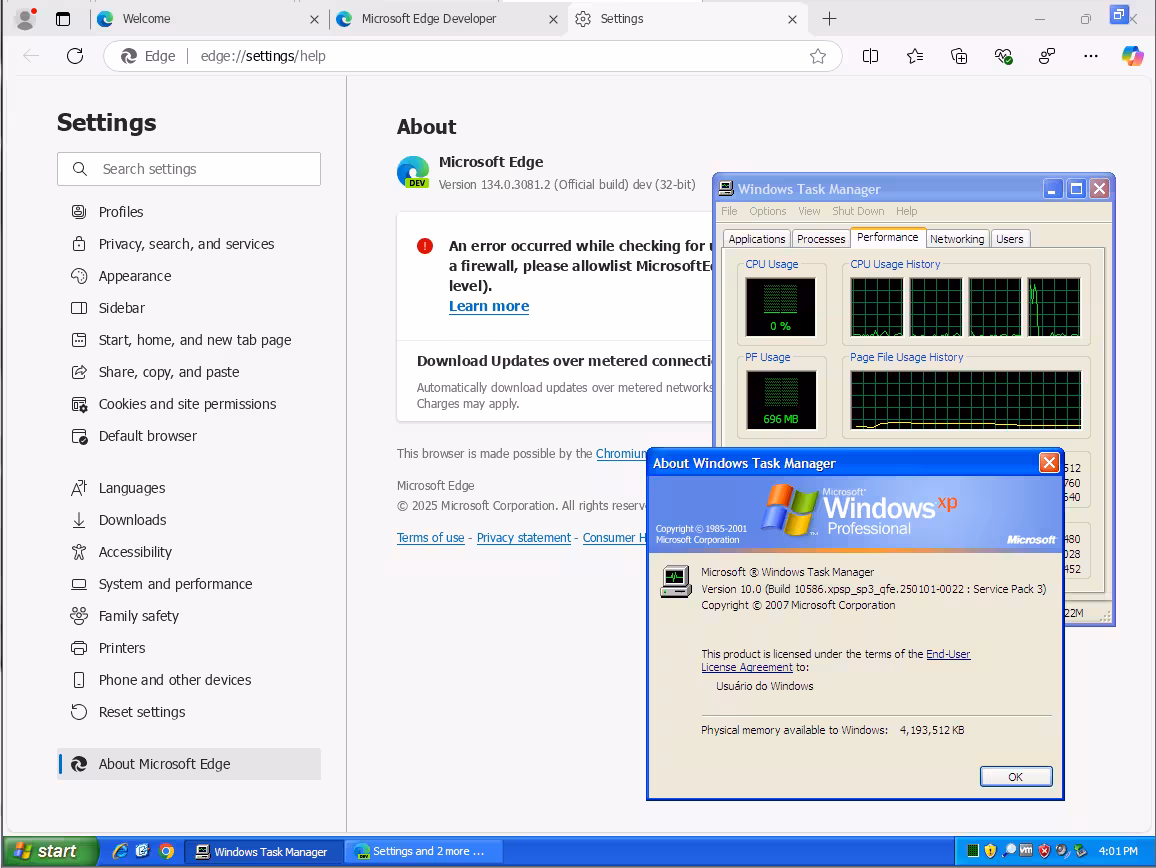
Task: Select About Microsoft Edge in sidebar
Action: (x=189, y=764)
